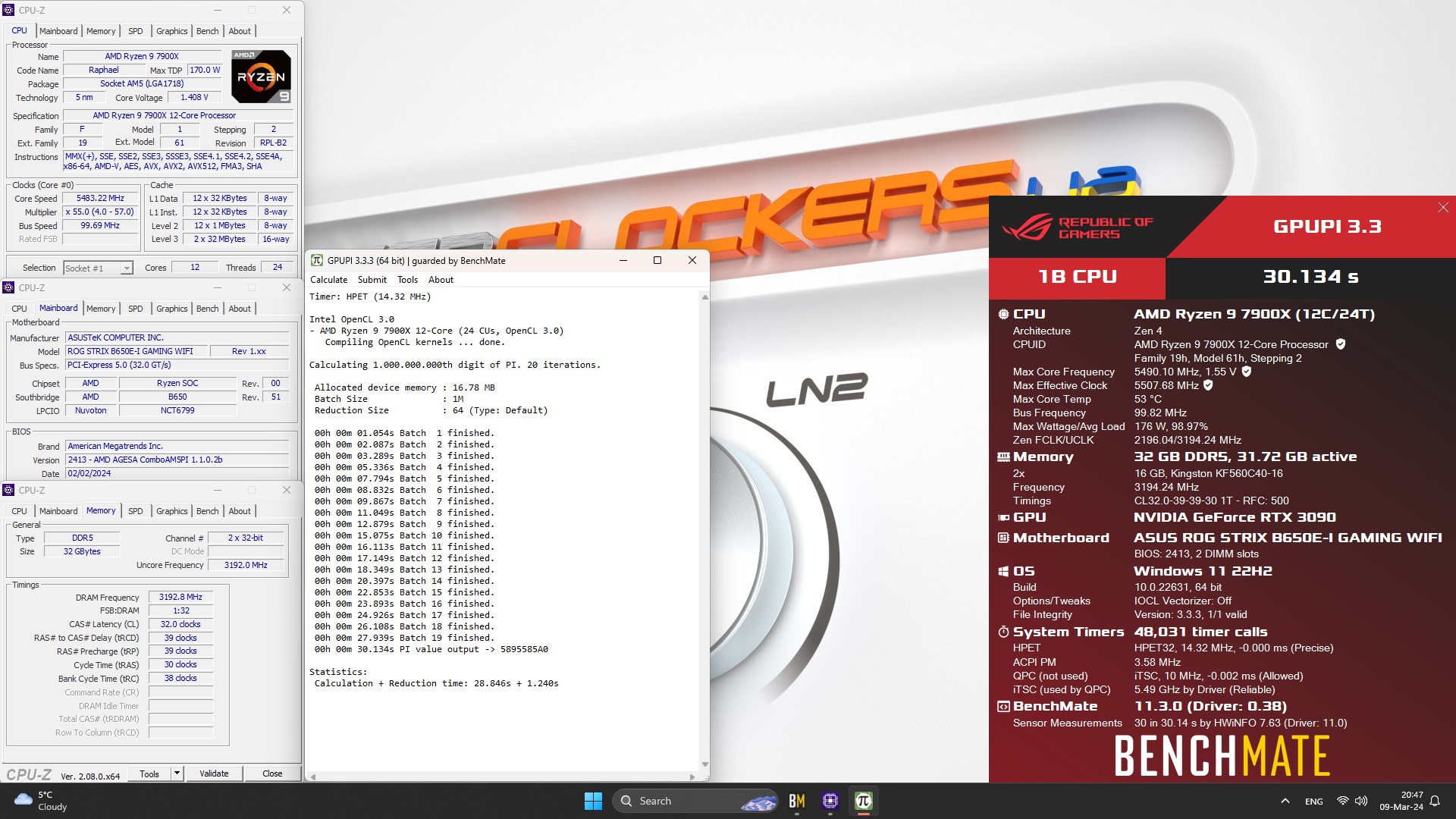Show hidden system tray icons

[x=1285, y=801]
